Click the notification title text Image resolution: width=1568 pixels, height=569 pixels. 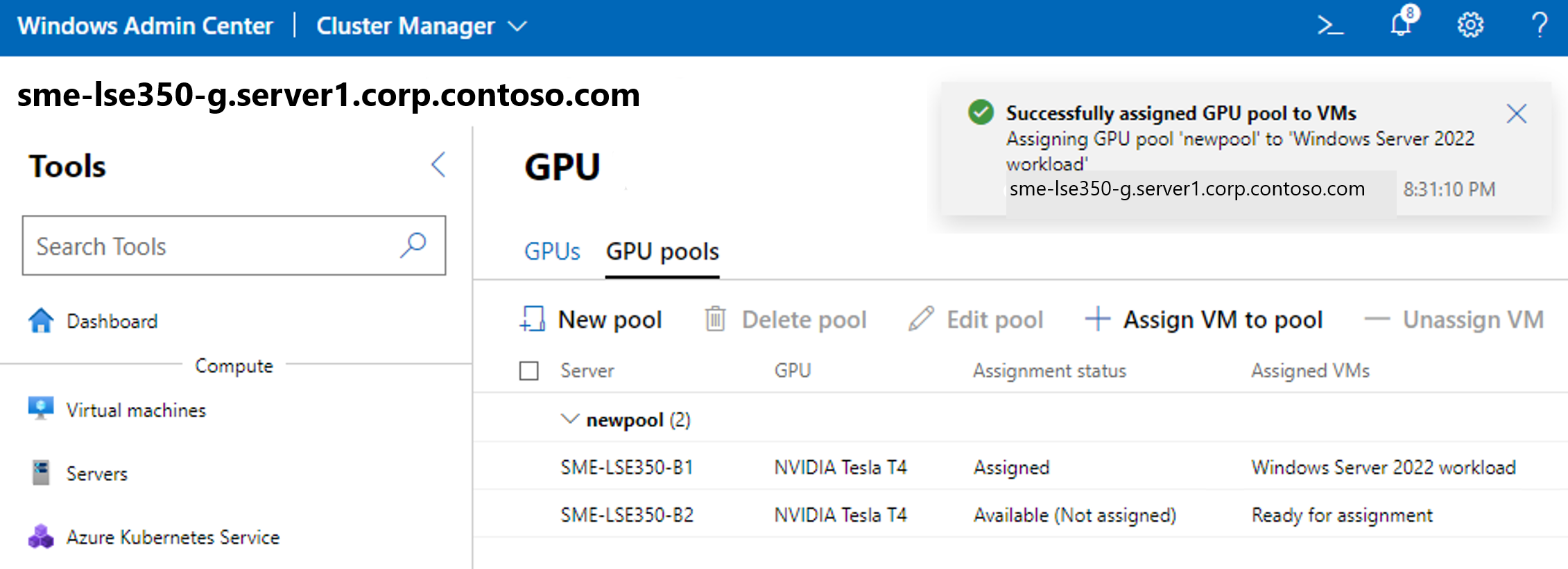pyautogui.click(x=1181, y=113)
